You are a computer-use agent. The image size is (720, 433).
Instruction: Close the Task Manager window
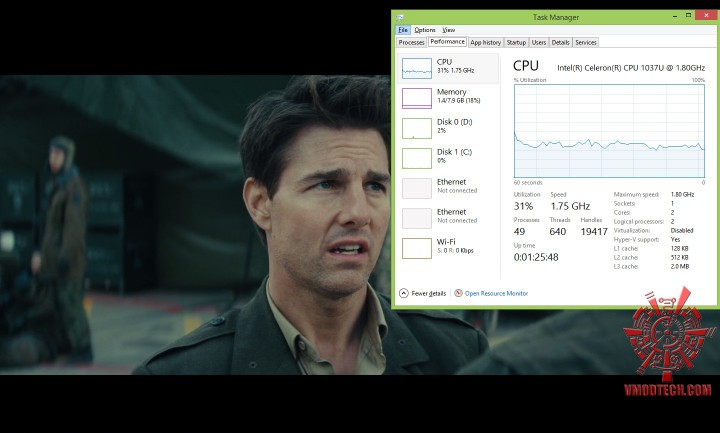tap(706, 16)
